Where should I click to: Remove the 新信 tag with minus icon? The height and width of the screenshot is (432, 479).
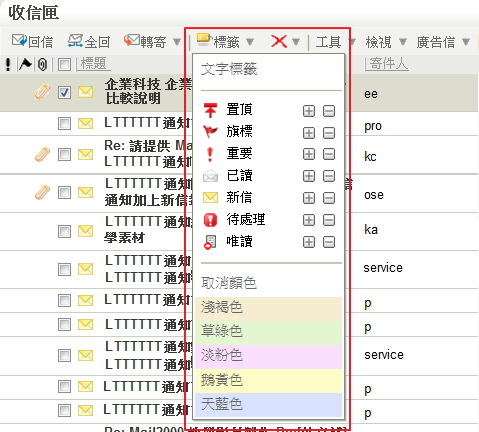[329, 198]
